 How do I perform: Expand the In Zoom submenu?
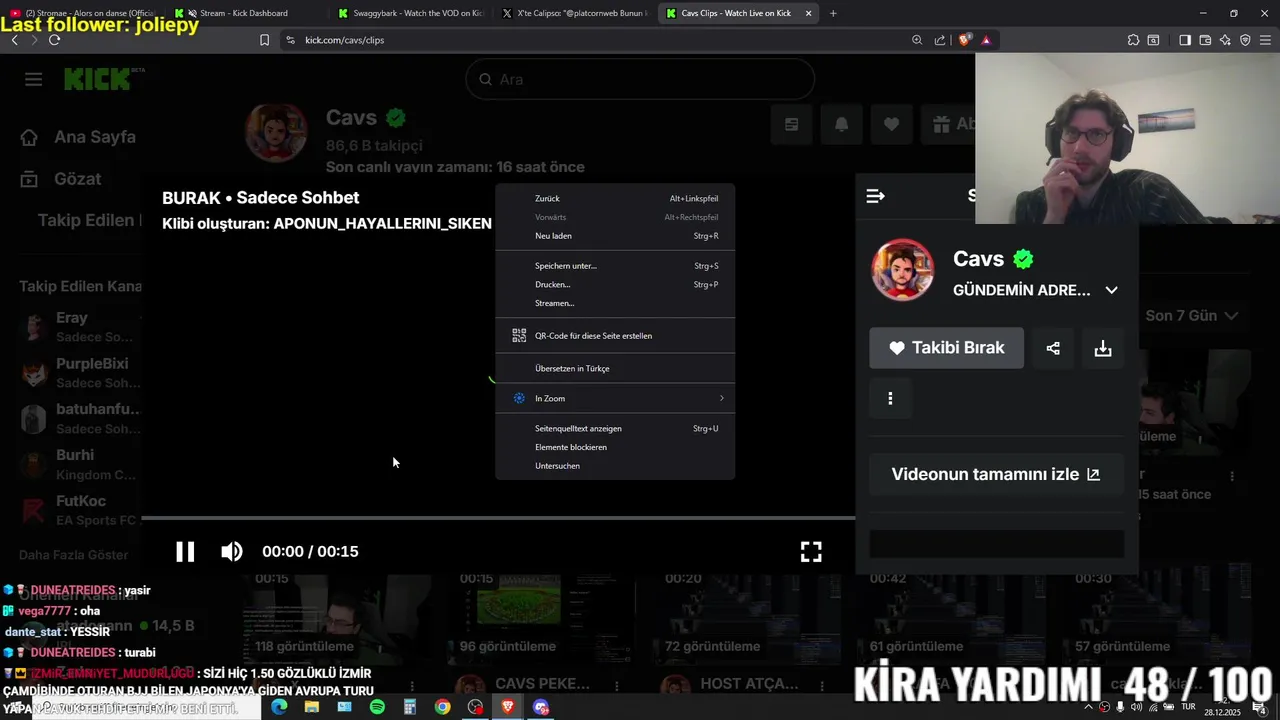coord(615,398)
